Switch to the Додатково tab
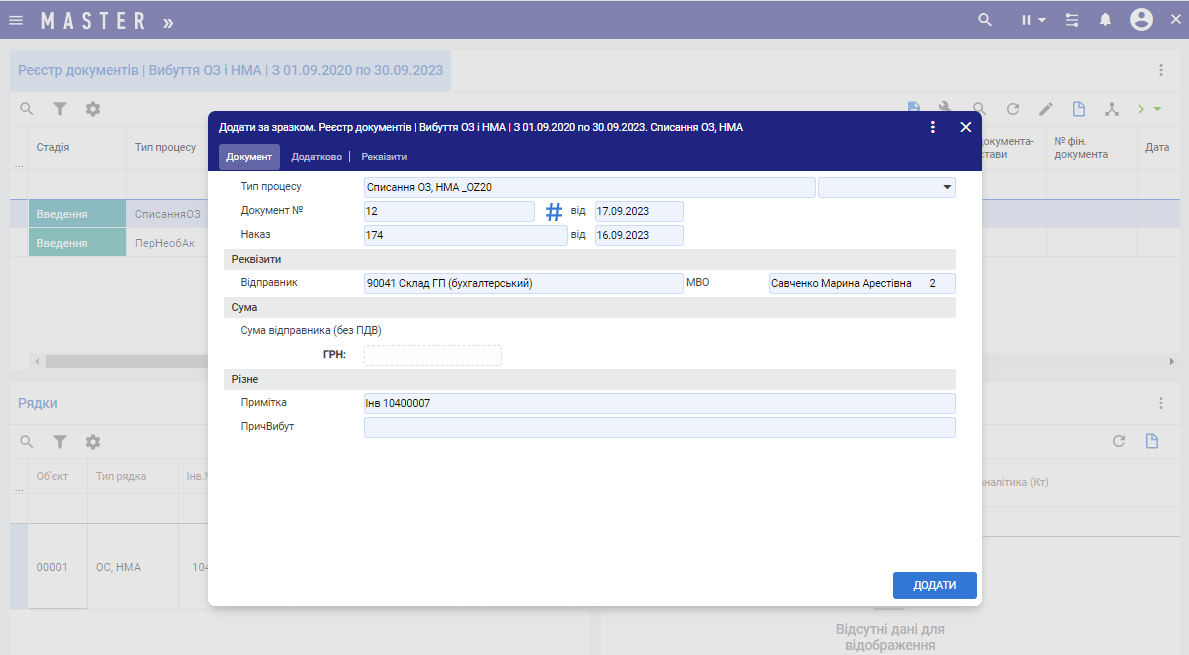Viewport: 1189px width, 655px height. click(x=316, y=157)
